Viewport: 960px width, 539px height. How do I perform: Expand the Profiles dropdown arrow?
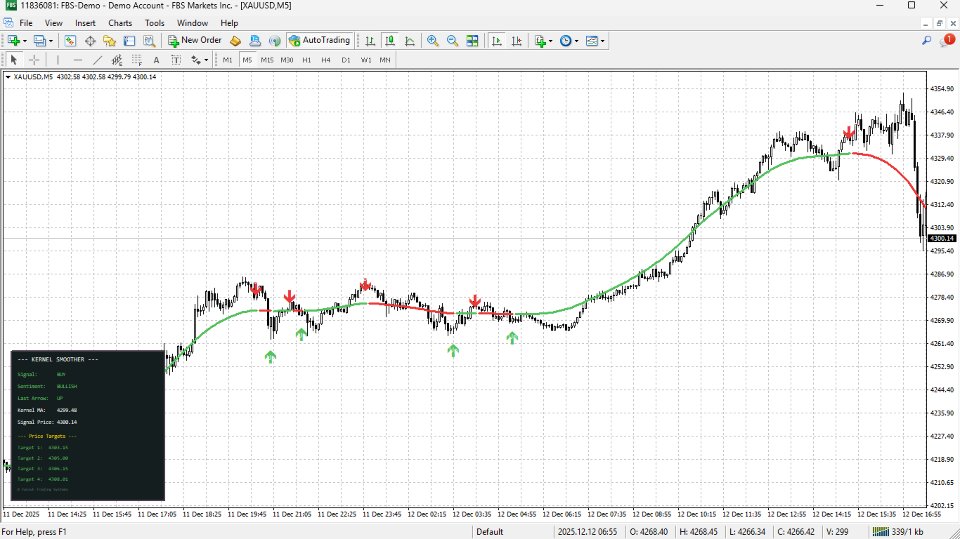click(51, 41)
